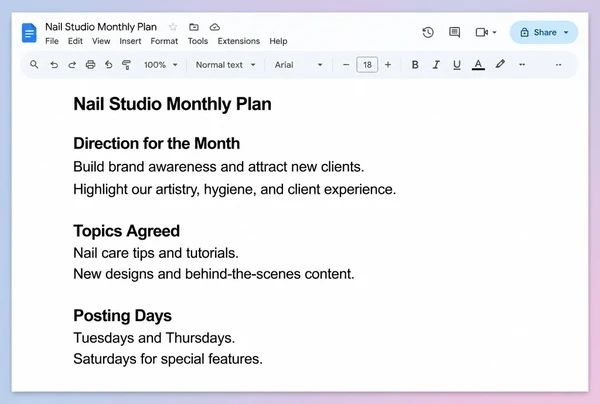Decrease the font size with minus
The height and width of the screenshot is (404, 600).
(346, 65)
